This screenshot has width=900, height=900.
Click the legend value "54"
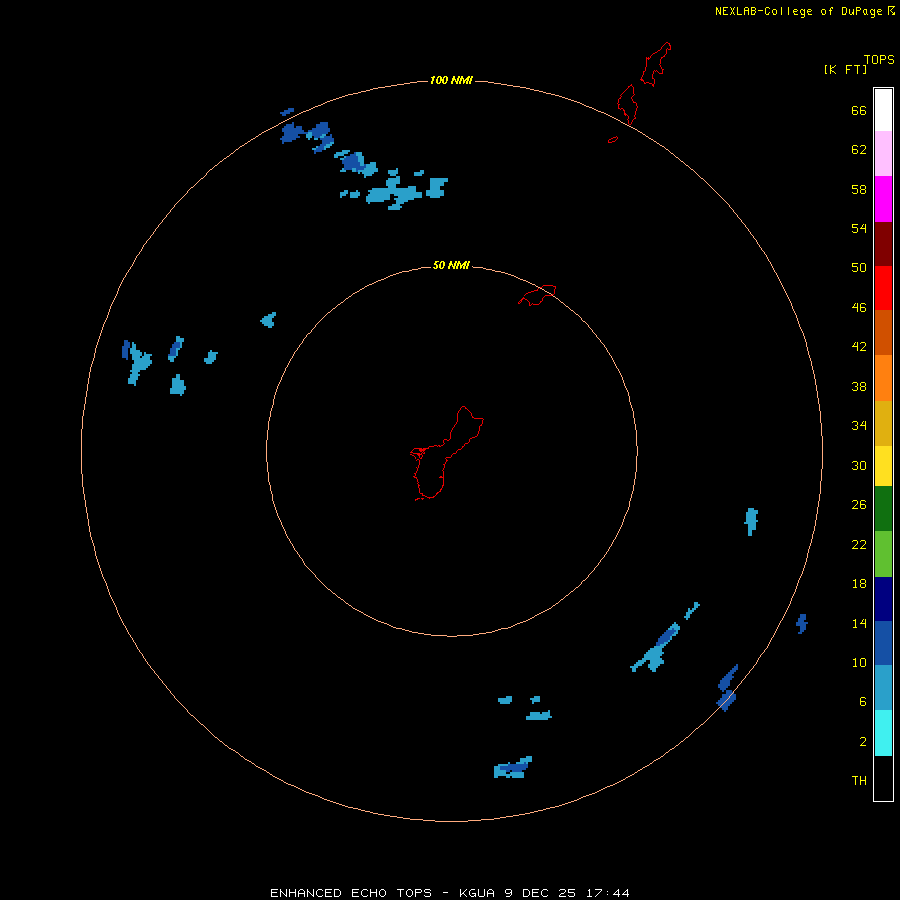(x=859, y=228)
